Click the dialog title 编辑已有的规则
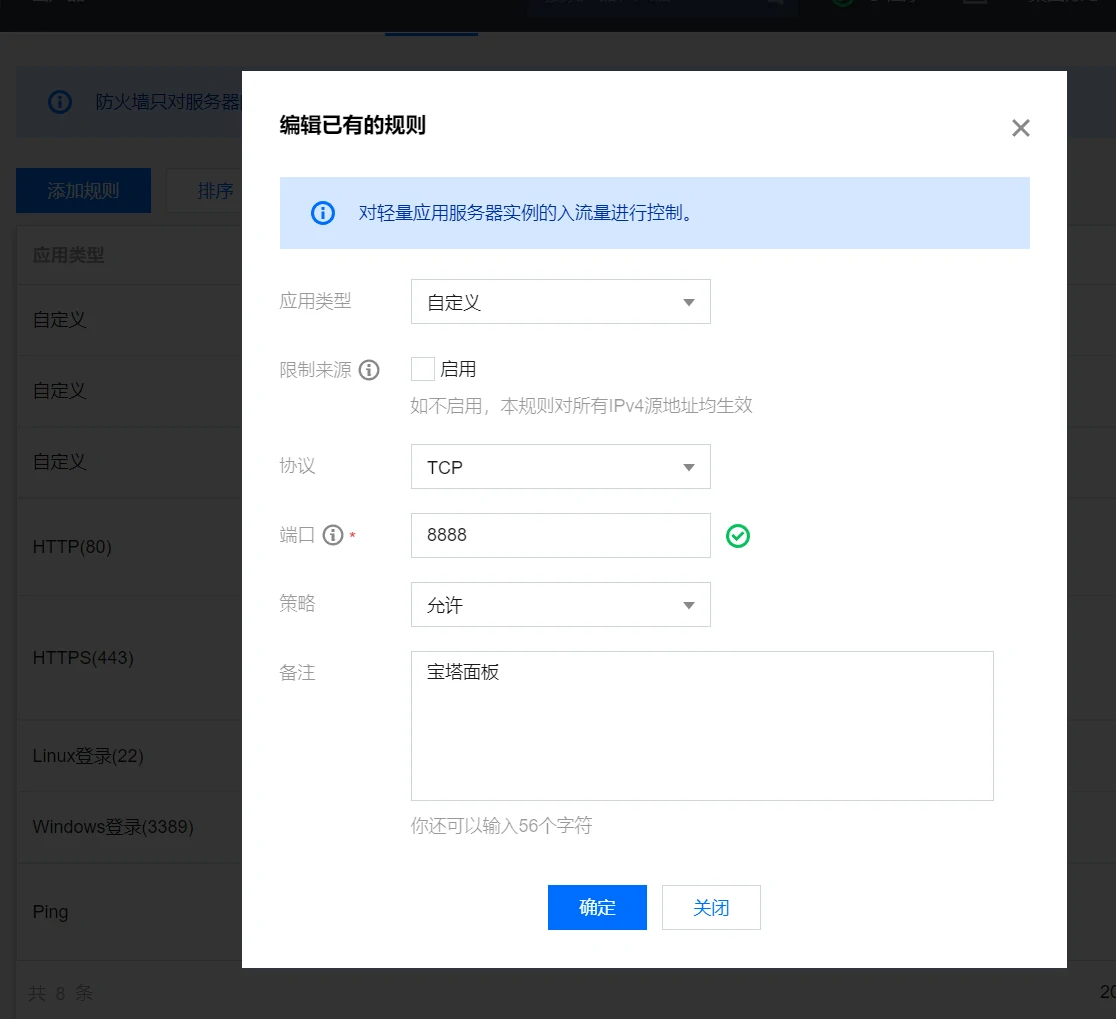Viewport: 1116px width, 1019px height. (352, 125)
